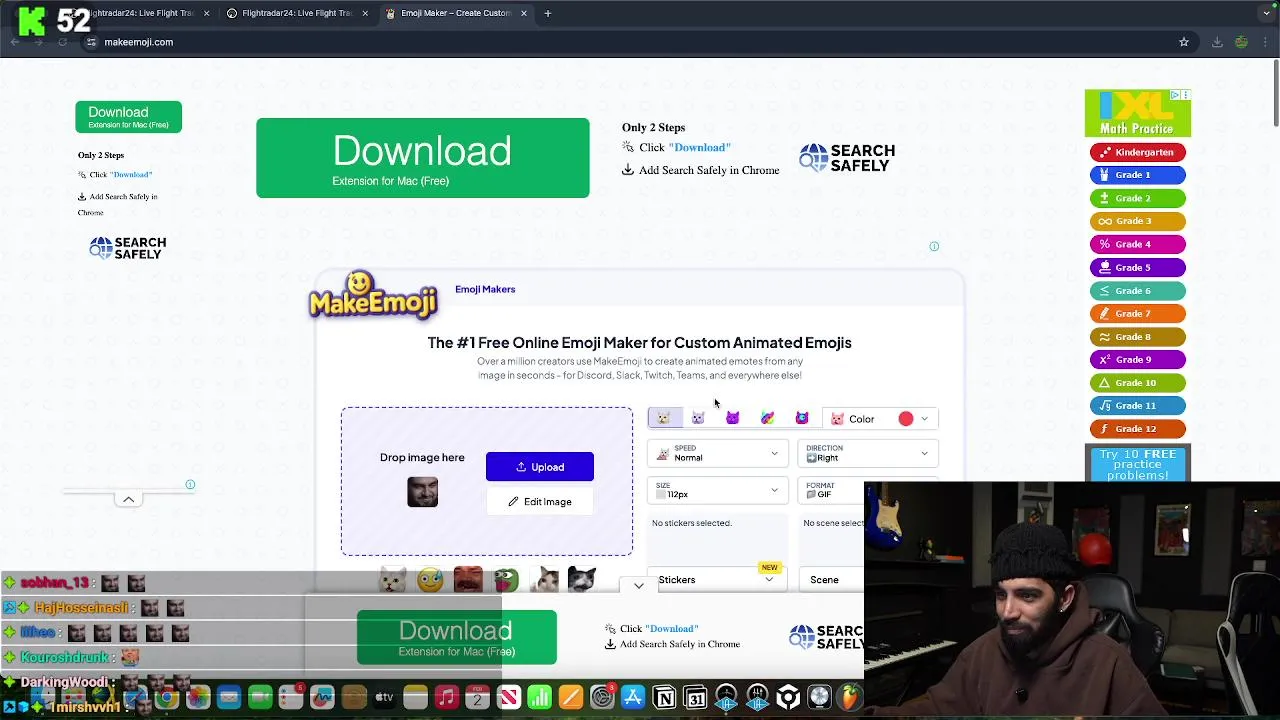Viewport: 1280px width, 720px height.
Task: Choose the sweating yellow emoji sample
Action: 430,579
